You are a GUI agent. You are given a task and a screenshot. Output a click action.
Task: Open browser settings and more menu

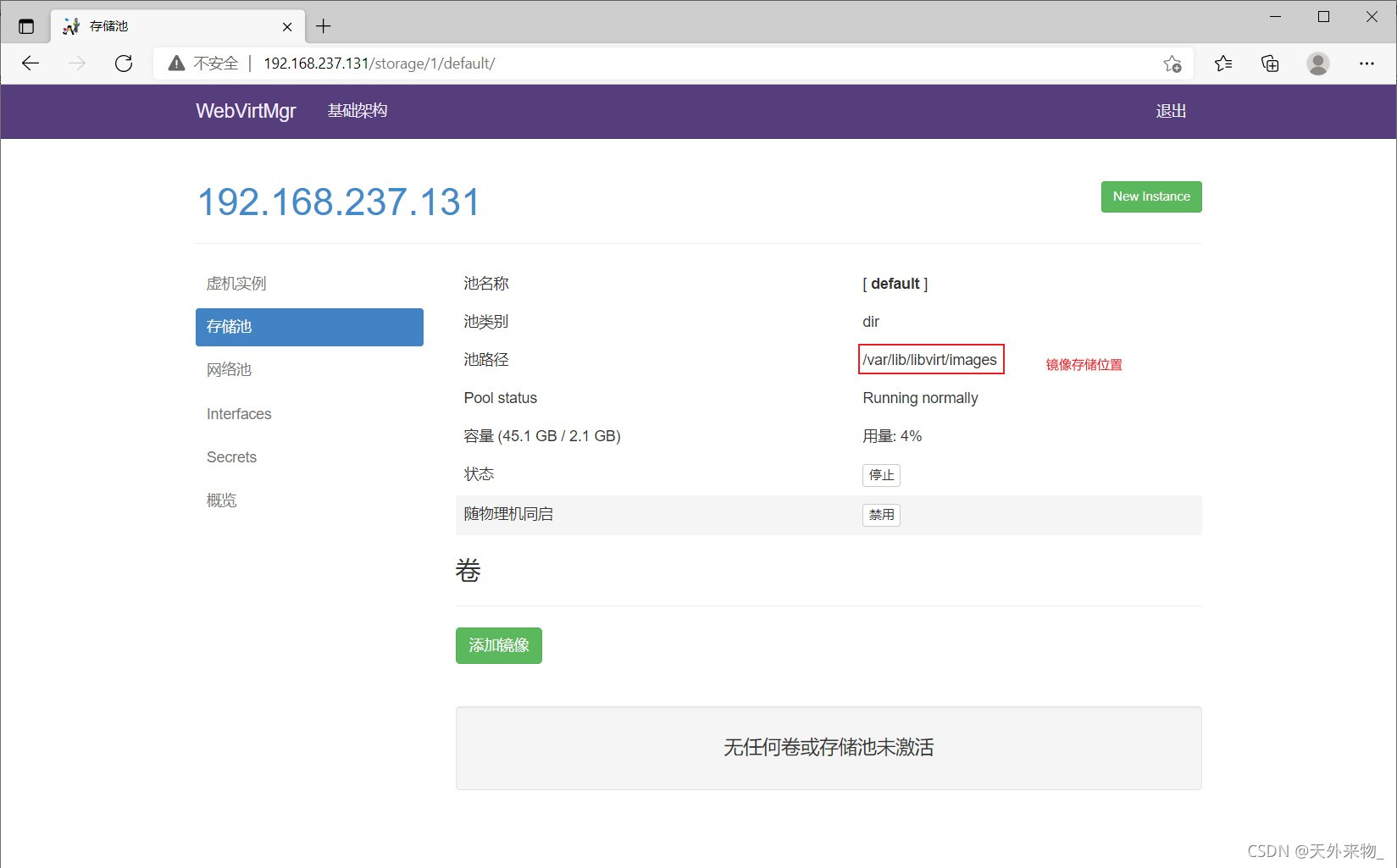point(1367,64)
